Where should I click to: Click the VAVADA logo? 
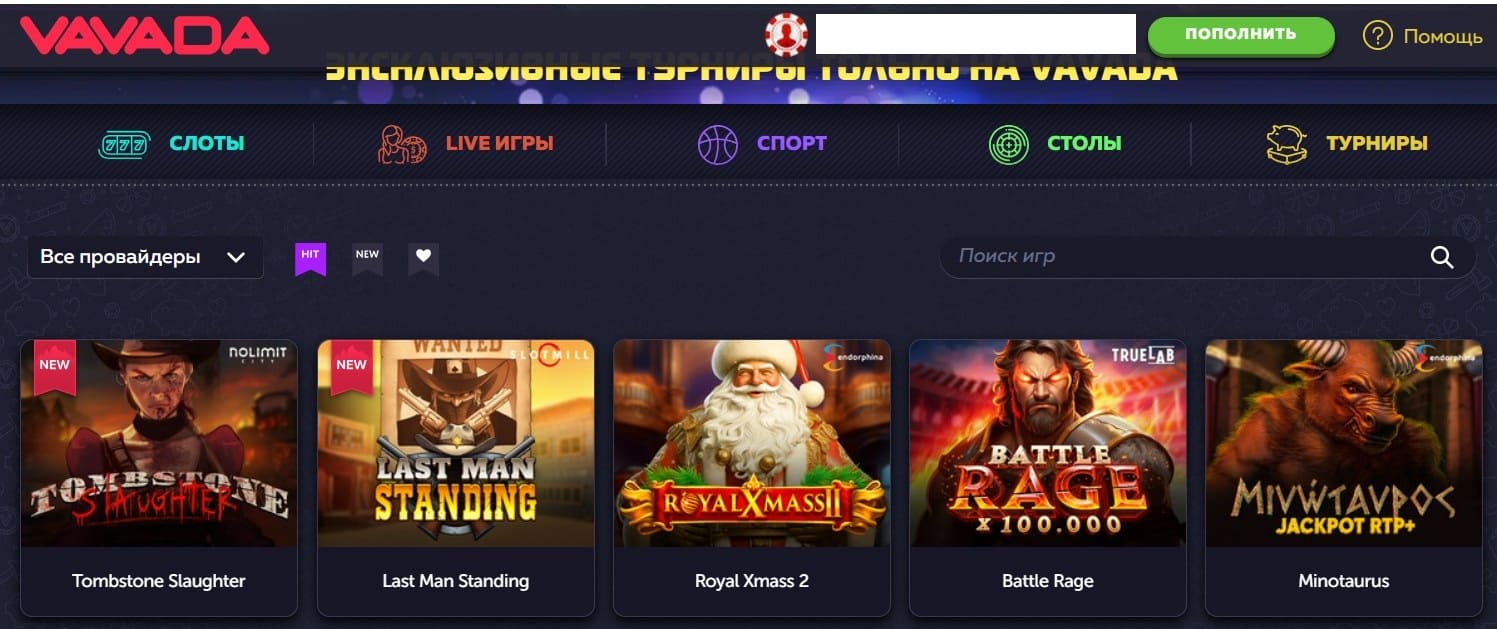145,35
